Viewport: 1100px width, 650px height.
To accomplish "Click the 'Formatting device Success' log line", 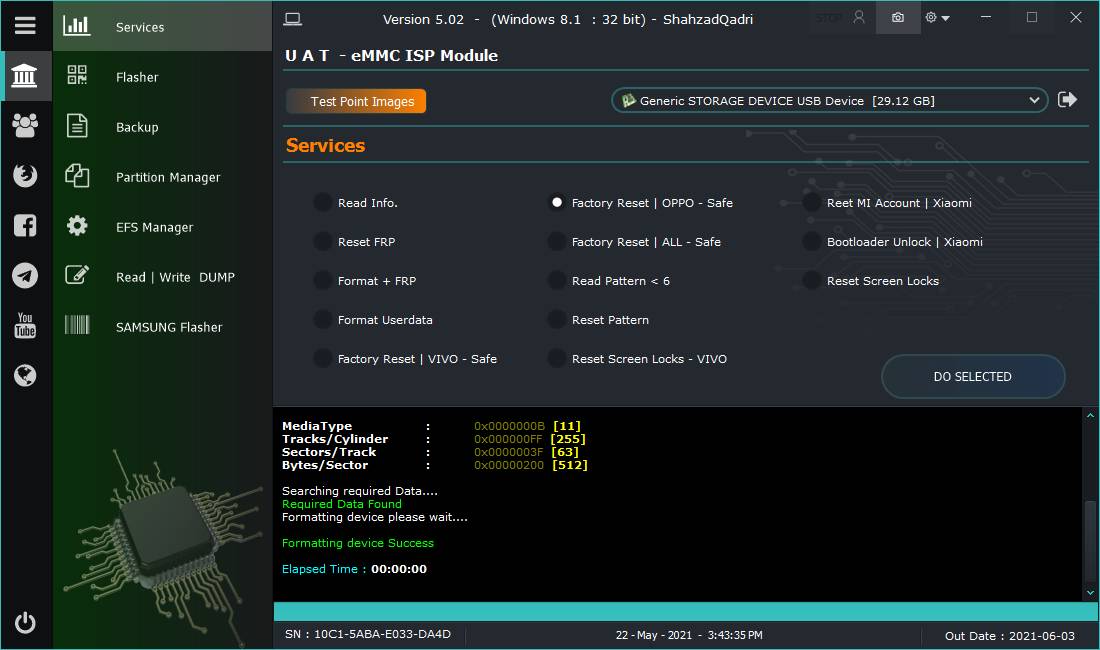I will click(x=357, y=543).
